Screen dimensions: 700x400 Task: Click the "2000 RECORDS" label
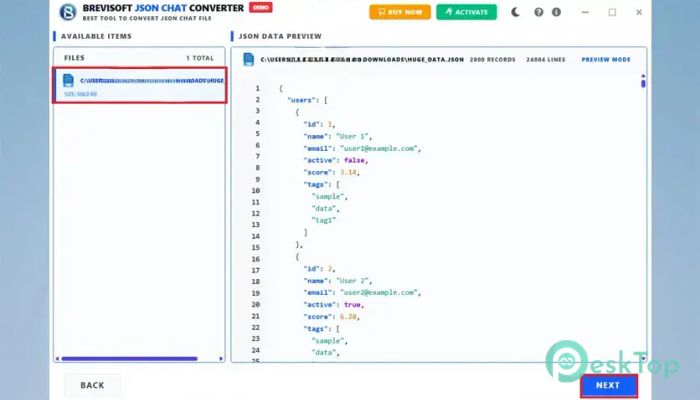tap(492, 59)
